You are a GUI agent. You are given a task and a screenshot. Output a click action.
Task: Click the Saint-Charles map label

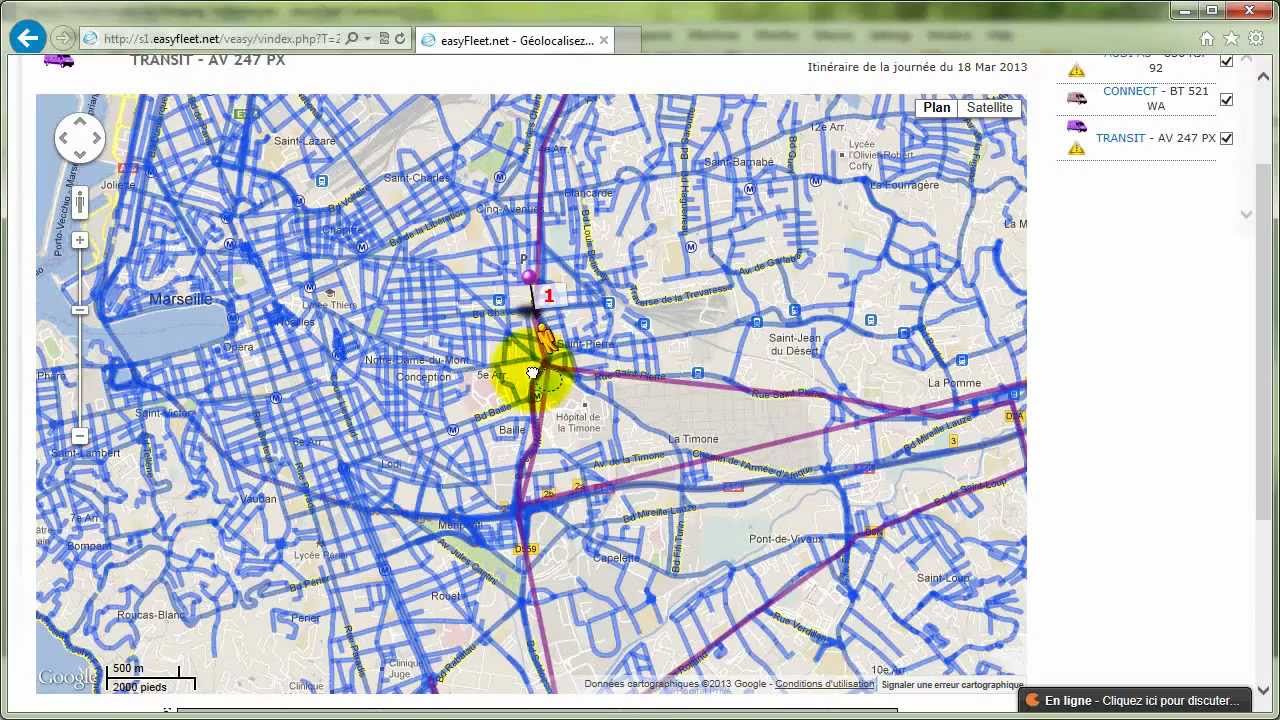pyautogui.click(x=417, y=178)
